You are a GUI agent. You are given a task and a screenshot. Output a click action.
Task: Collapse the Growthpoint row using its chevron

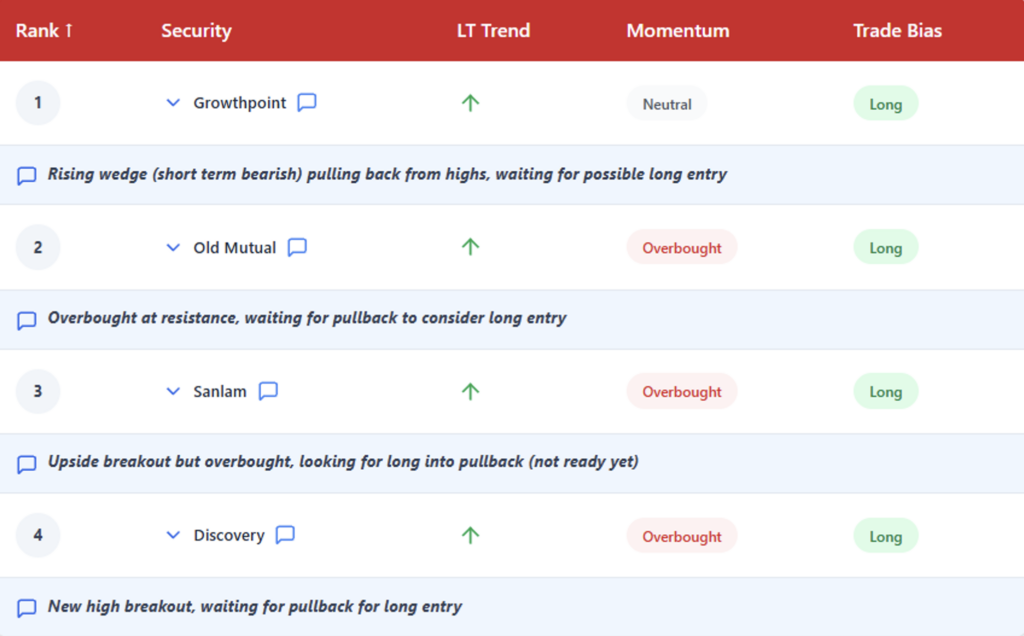(x=173, y=103)
